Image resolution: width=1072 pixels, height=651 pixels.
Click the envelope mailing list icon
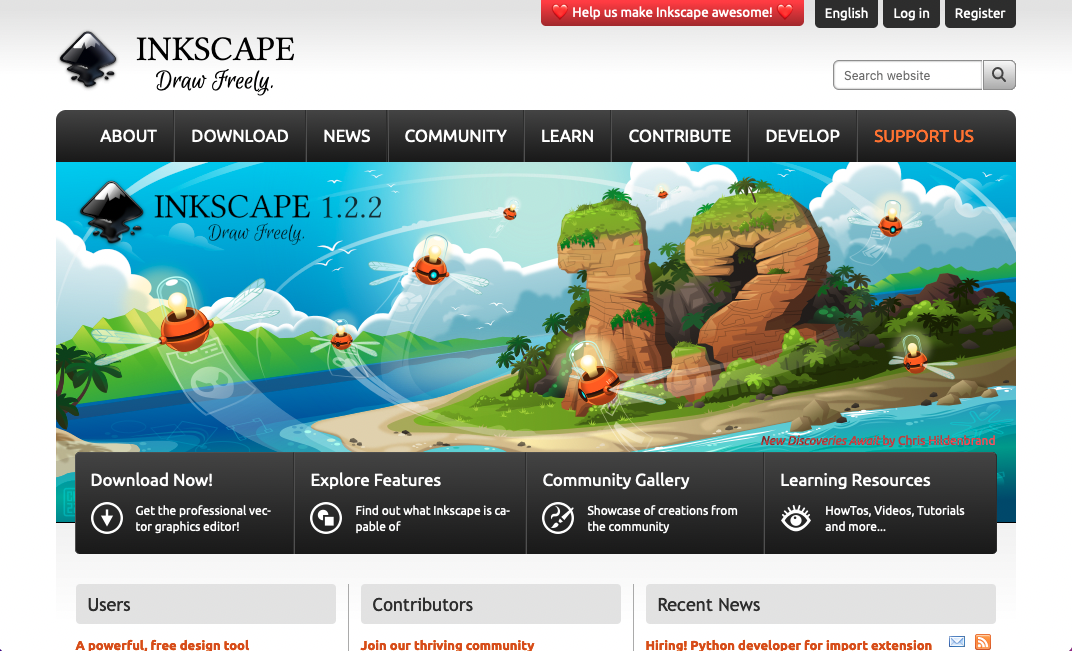coord(957,642)
